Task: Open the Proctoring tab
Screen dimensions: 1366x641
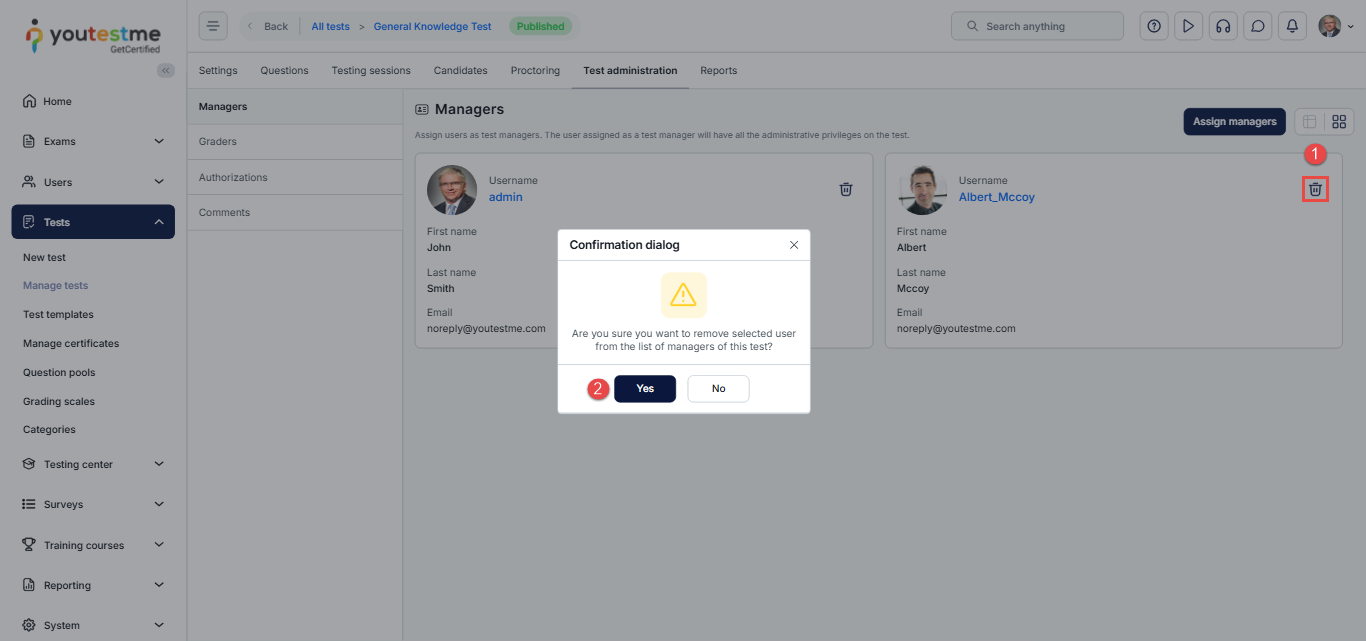Action: click(535, 71)
